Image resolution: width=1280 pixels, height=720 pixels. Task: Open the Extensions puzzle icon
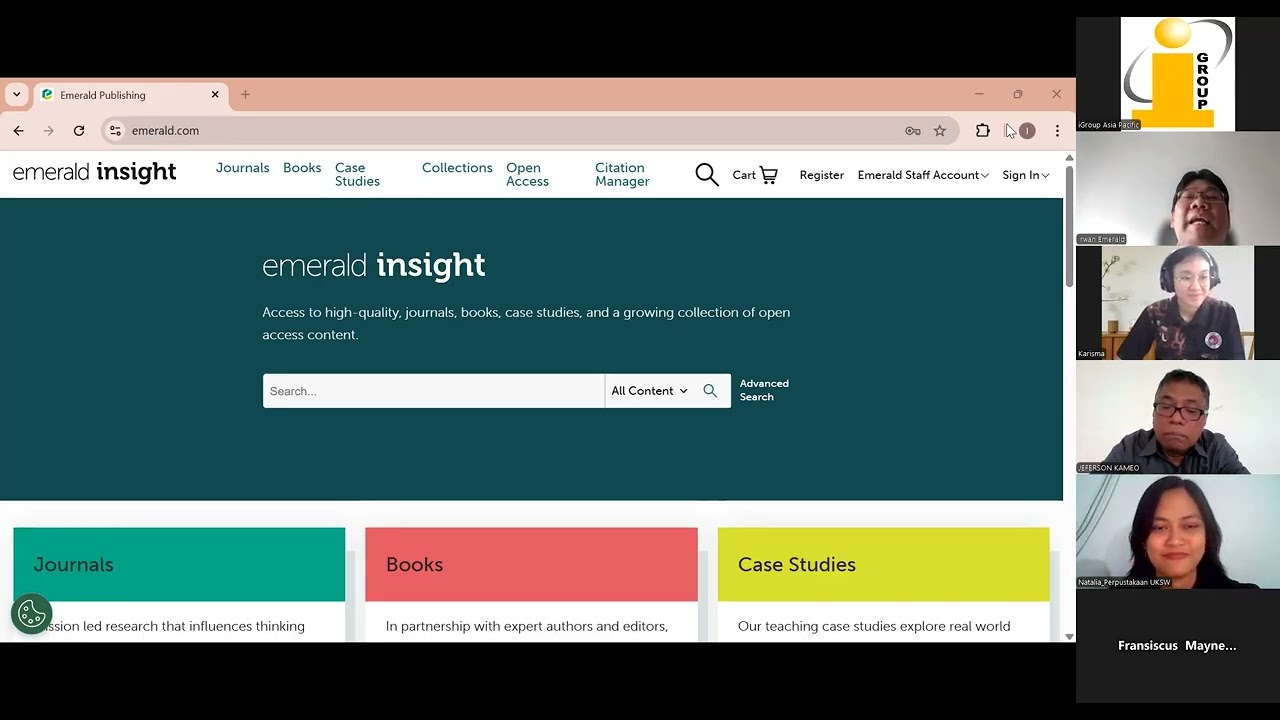coord(983,131)
